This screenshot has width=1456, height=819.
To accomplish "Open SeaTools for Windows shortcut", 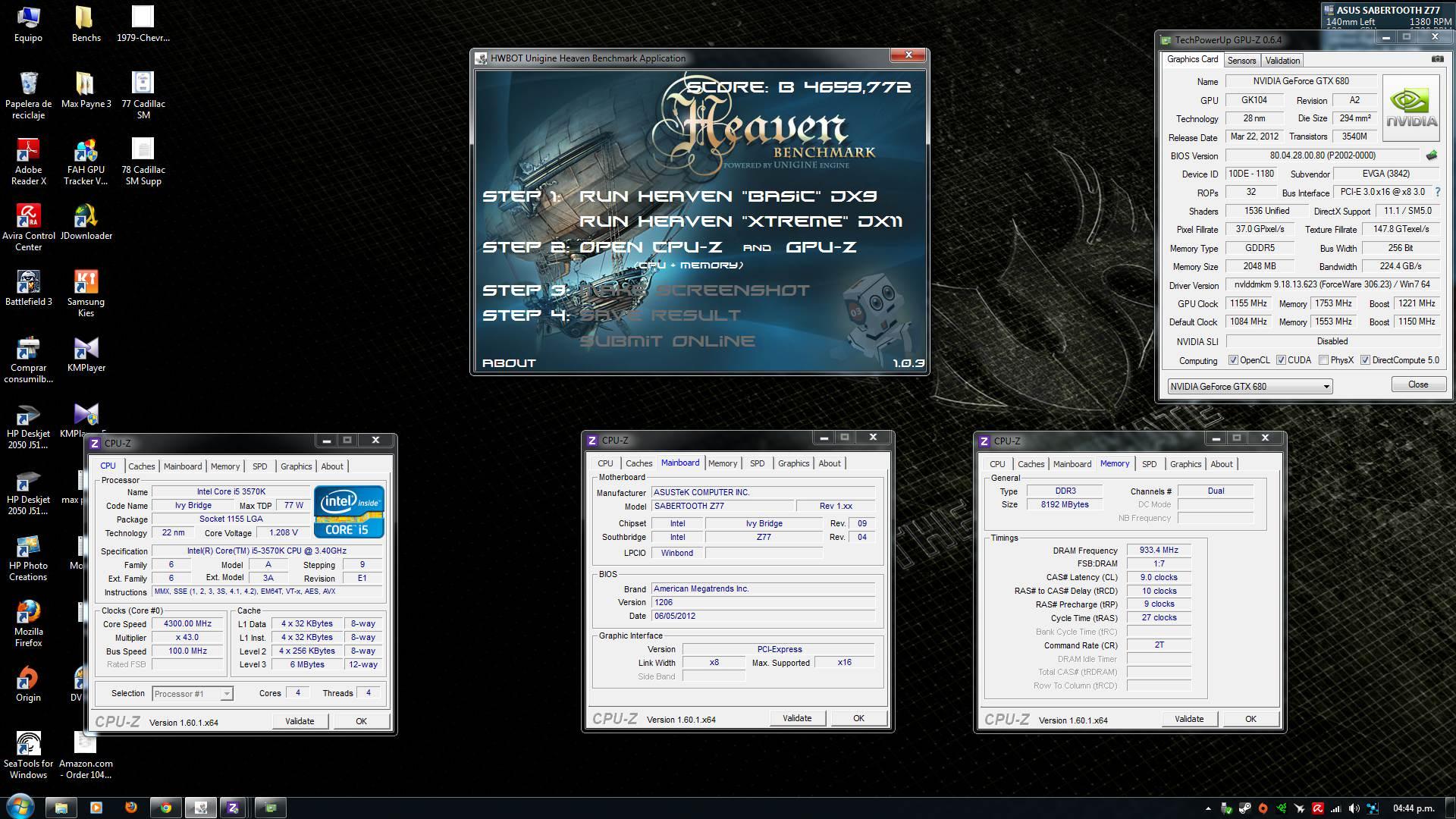I will (x=28, y=755).
